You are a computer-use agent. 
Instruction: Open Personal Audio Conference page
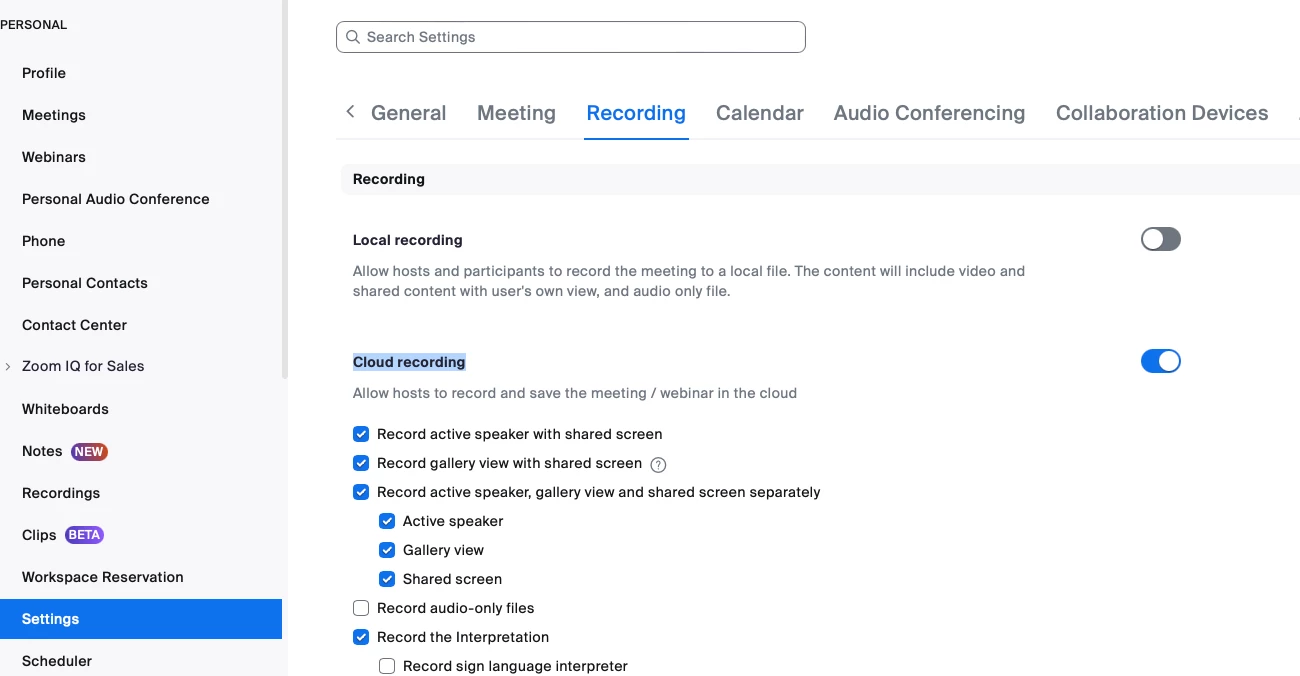click(x=116, y=199)
